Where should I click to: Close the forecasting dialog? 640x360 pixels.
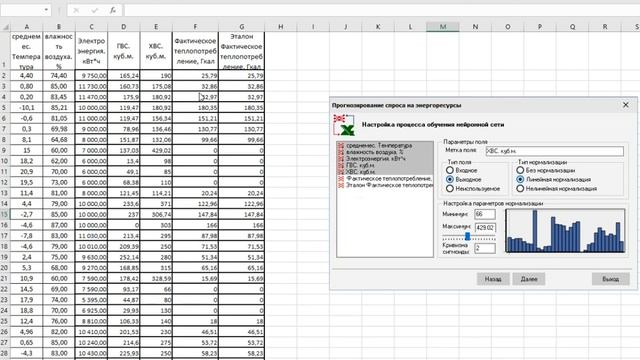point(626,105)
